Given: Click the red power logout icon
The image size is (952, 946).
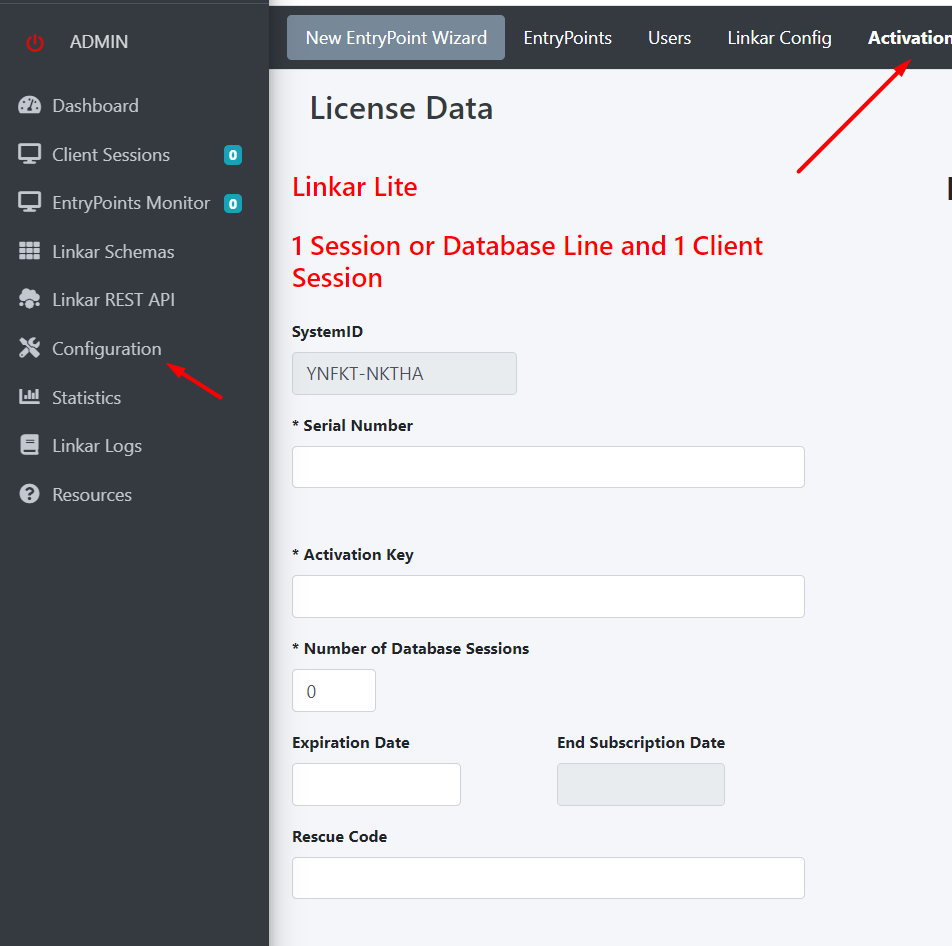Looking at the screenshot, I should pyautogui.click(x=35, y=43).
